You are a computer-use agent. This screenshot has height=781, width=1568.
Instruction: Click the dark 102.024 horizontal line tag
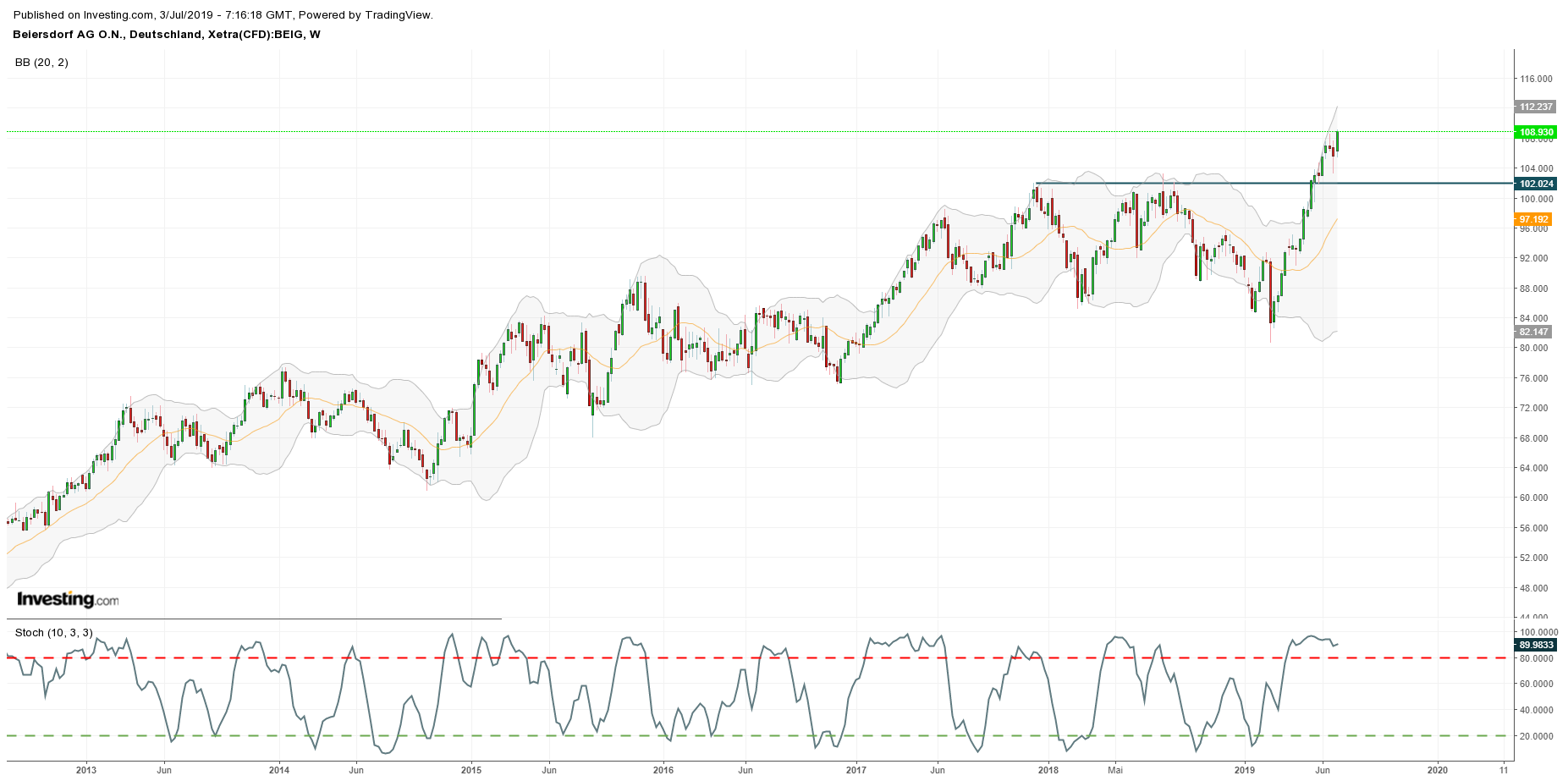click(x=1536, y=184)
